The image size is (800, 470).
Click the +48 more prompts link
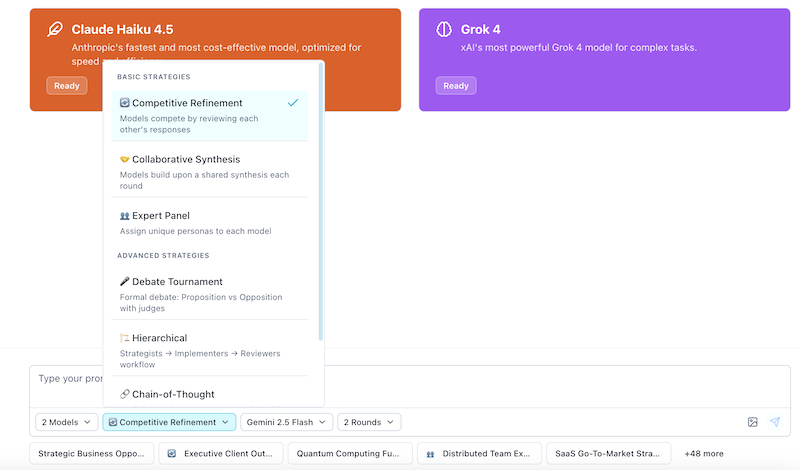click(703, 453)
